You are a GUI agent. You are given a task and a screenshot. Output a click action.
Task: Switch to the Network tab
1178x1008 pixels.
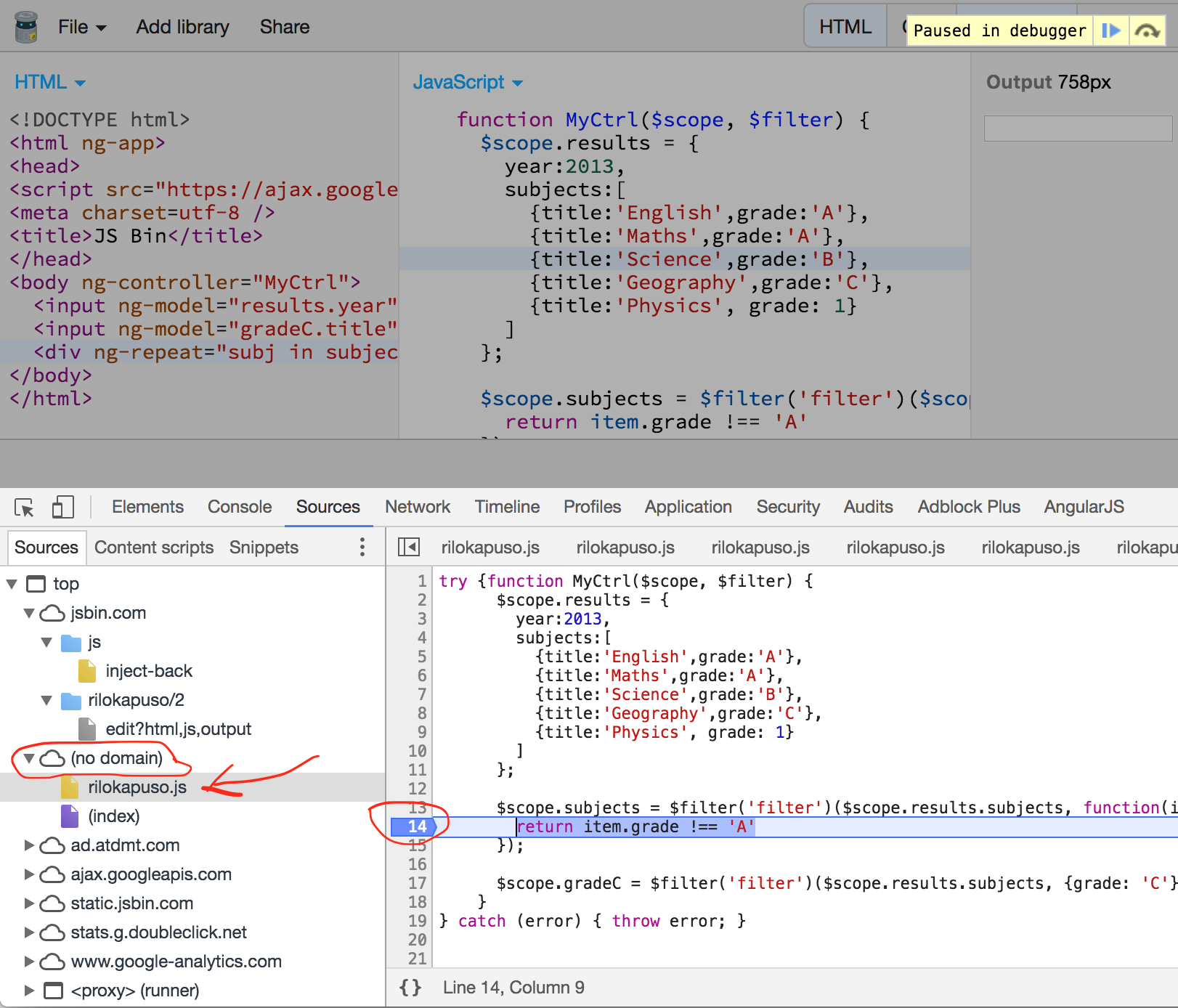pyautogui.click(x=418, y=507)
